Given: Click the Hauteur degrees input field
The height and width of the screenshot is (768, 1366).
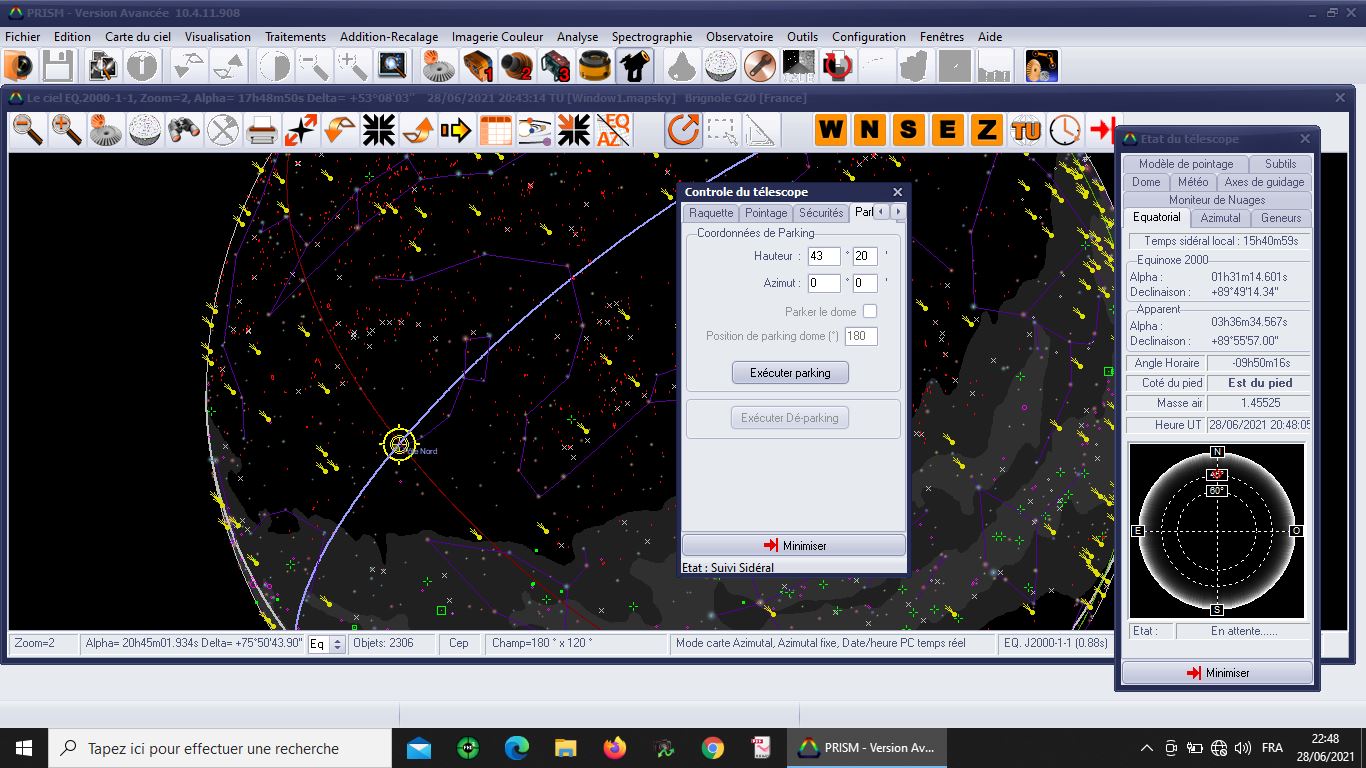Looking at the screenshot, I should (824, 256).
